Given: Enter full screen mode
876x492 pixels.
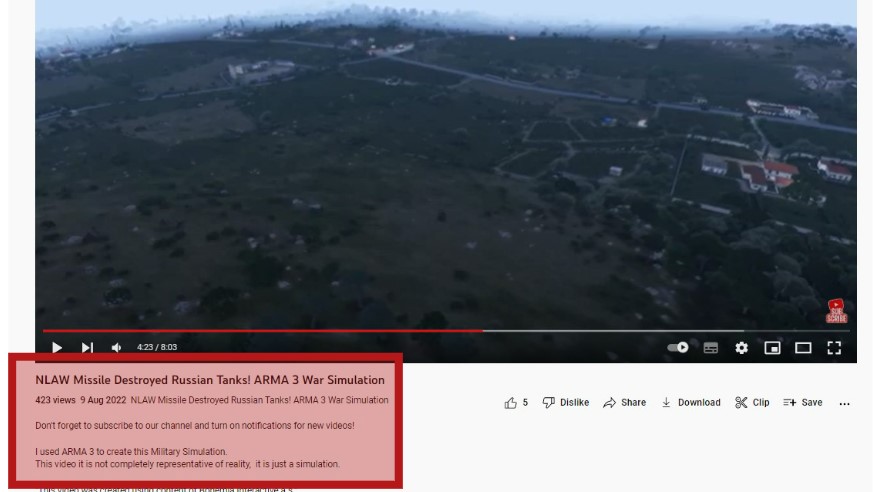Looking at the screenshot, I should coord(834,348).
